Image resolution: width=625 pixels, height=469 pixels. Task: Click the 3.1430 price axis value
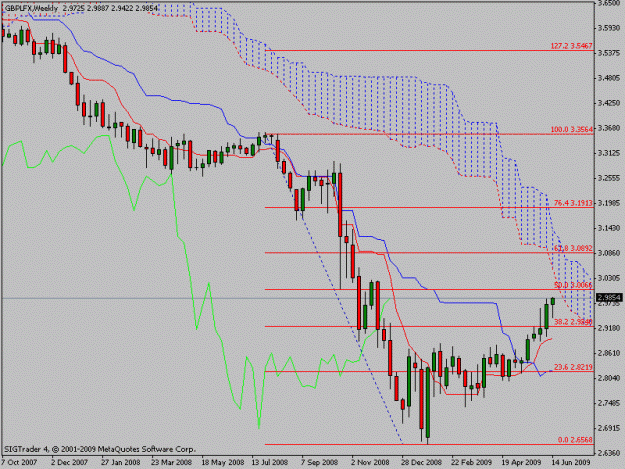tap(609, 228)
